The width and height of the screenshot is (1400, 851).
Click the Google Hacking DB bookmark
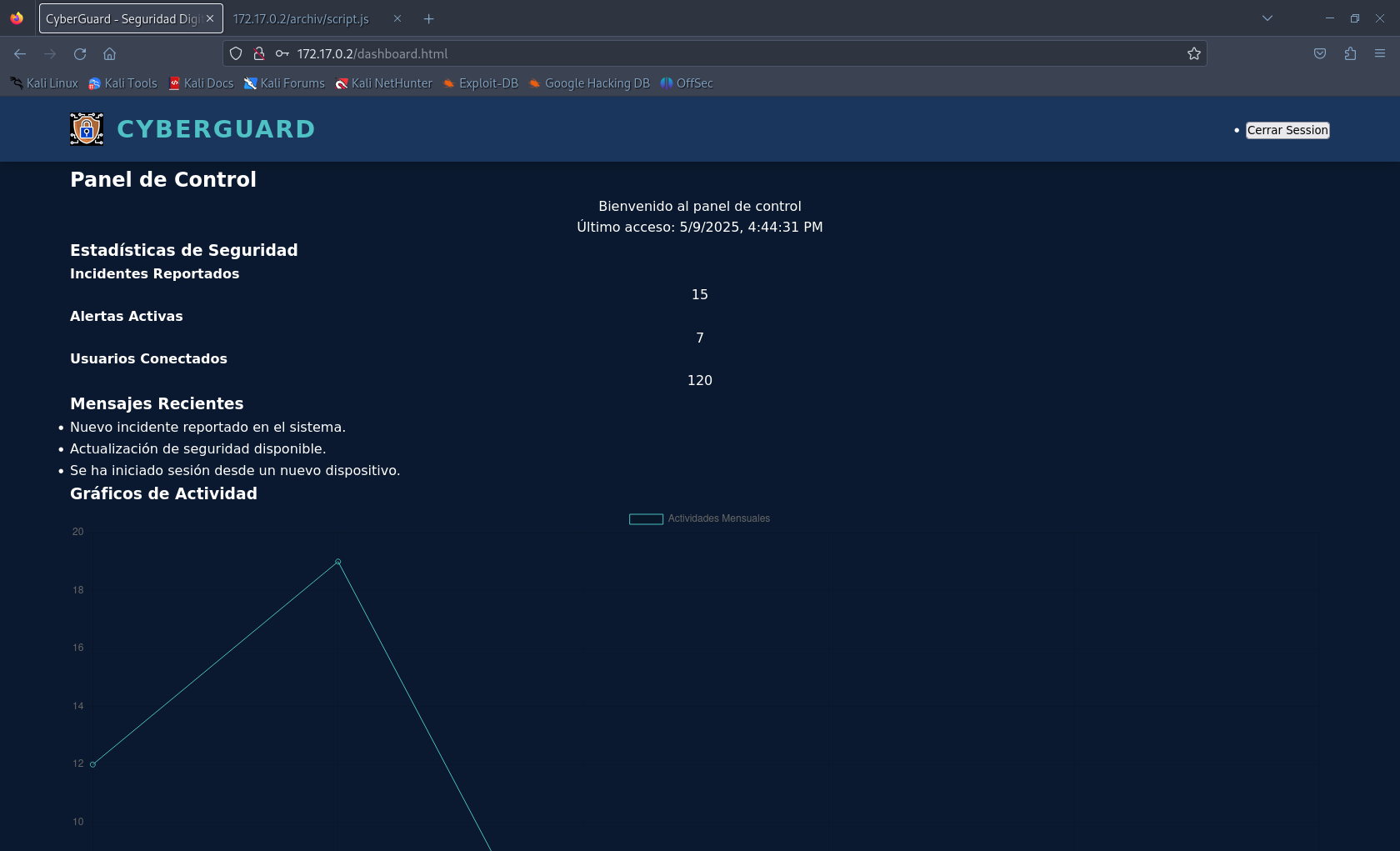(589, 83)
